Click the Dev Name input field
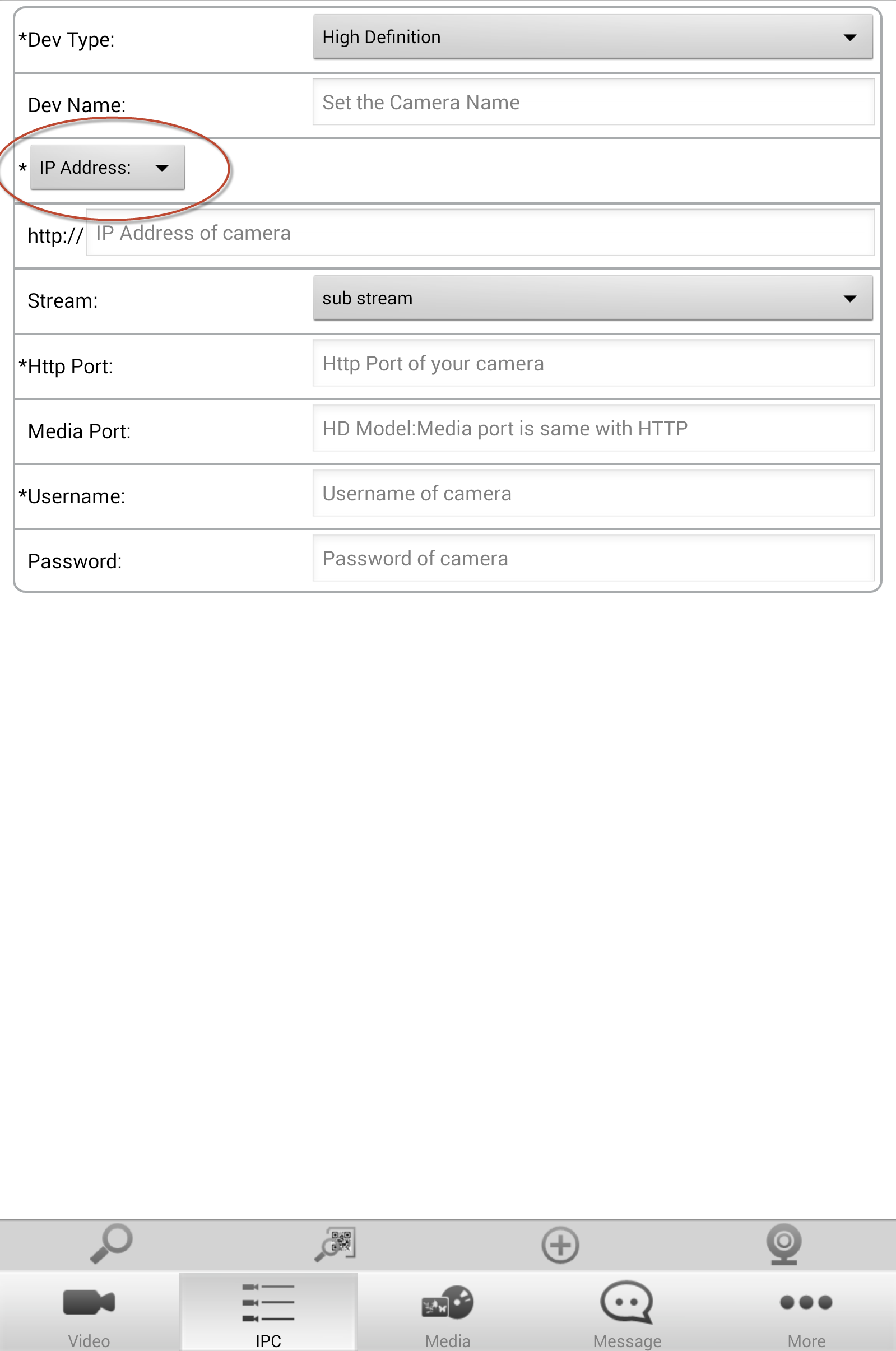Screen dimensions: 896x1351 click(593, 102)
